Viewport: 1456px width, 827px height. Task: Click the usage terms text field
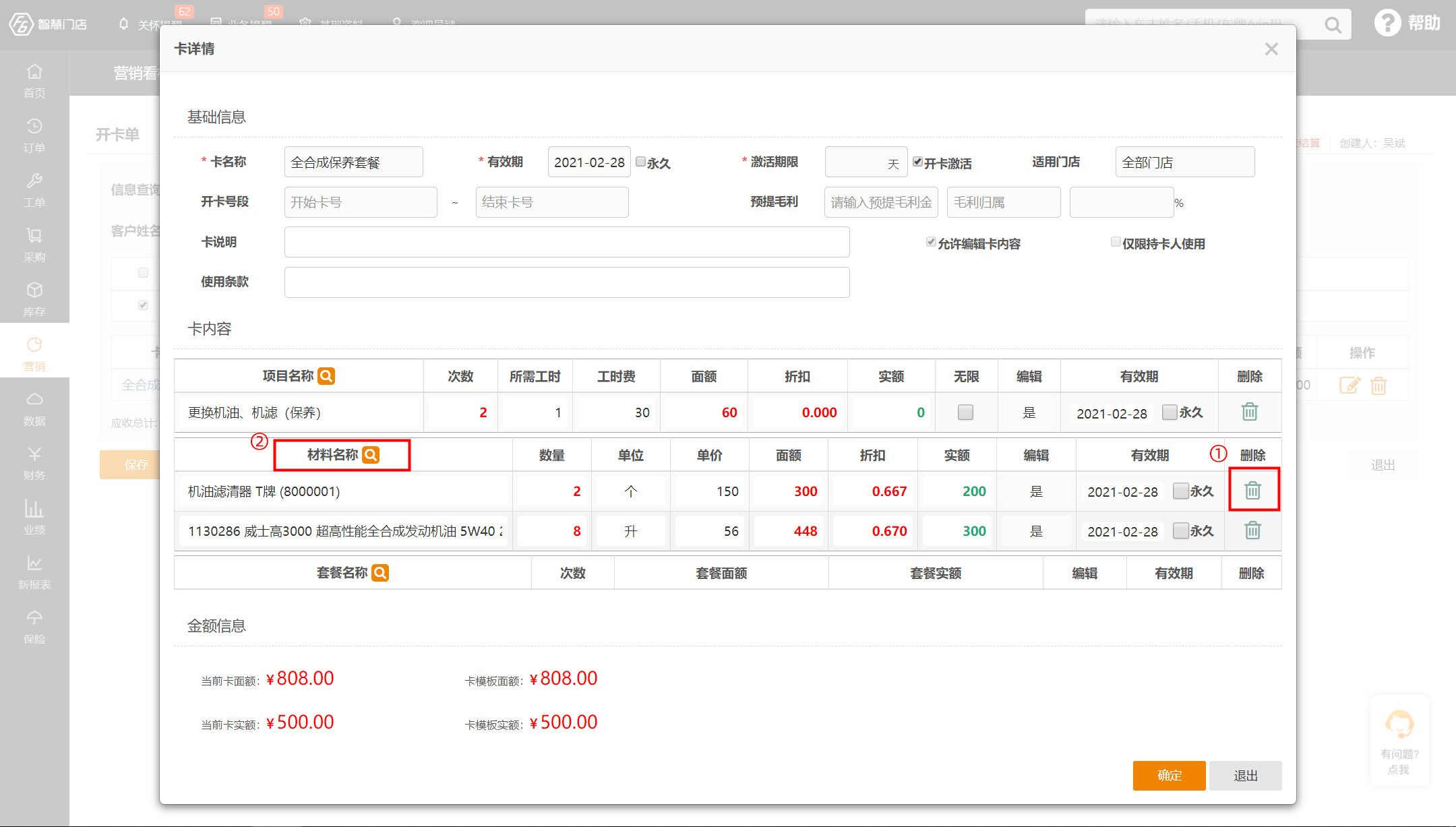567,282
